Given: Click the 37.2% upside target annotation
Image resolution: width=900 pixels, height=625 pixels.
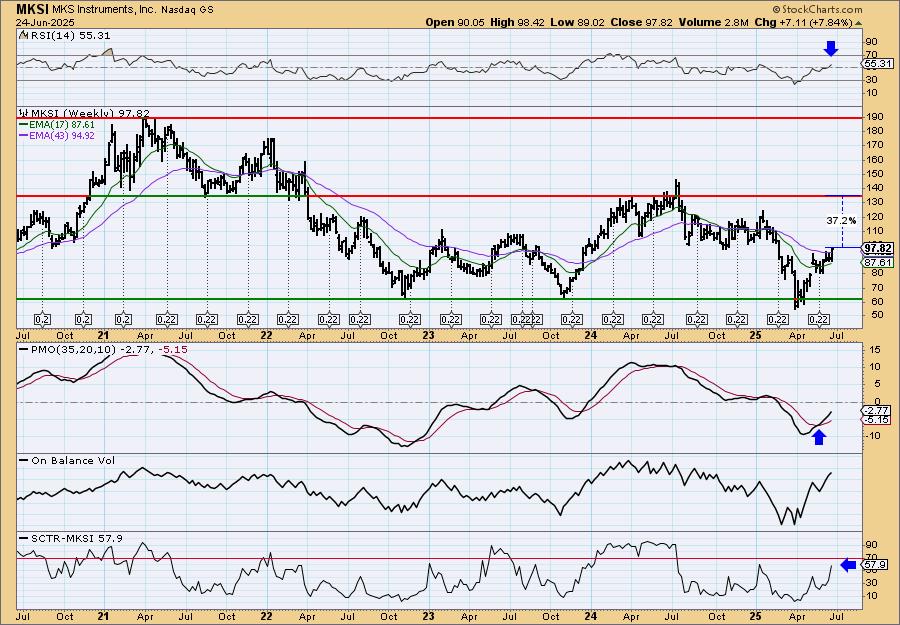Looking at the screenshot, I should [x=841, y=220].
